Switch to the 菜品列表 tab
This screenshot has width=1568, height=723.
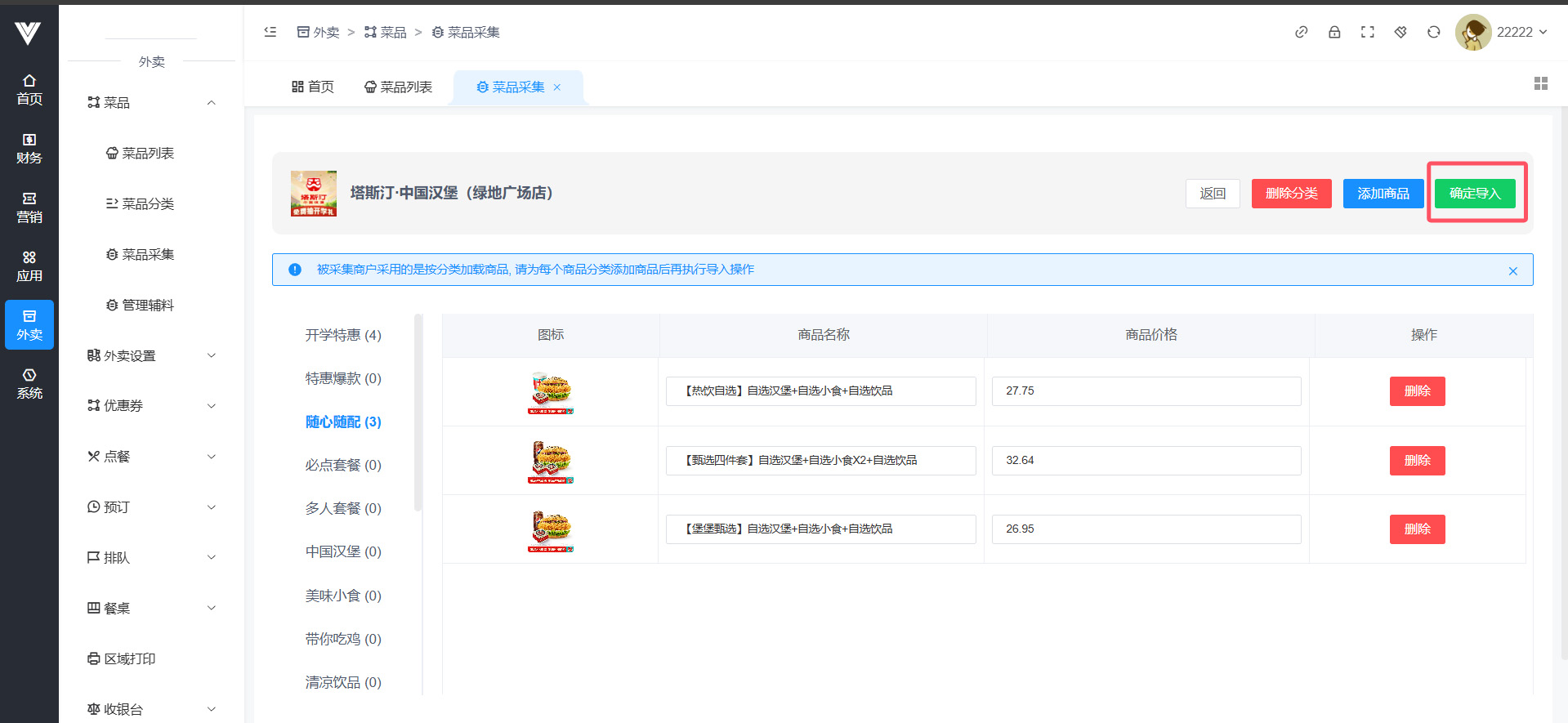tap(398, 87)
